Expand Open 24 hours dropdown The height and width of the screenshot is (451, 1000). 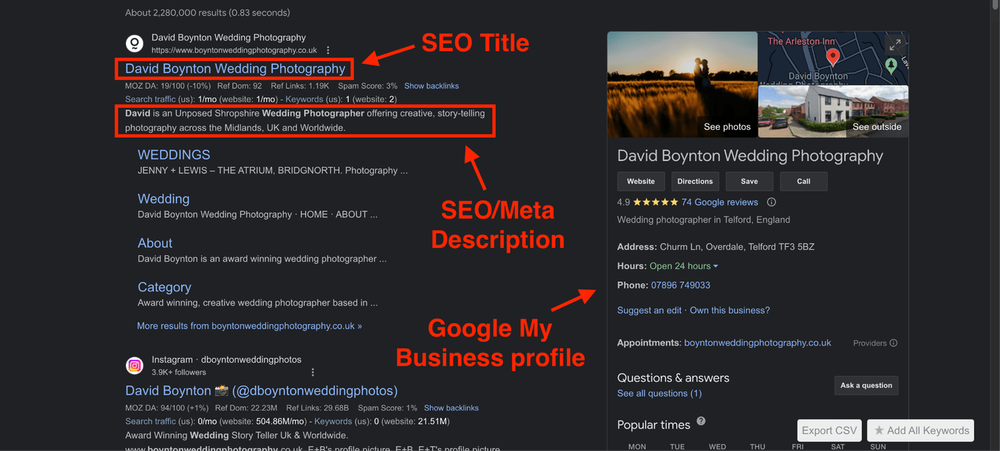(684, 266)
